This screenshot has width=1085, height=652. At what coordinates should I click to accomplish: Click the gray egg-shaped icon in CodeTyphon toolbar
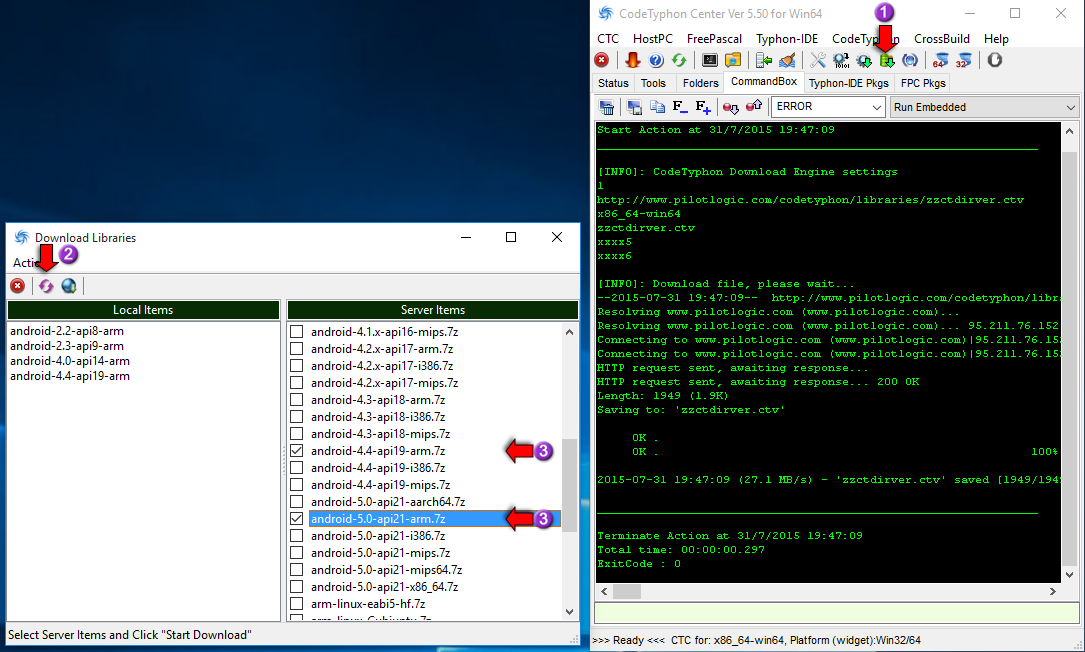click(994, 60)
